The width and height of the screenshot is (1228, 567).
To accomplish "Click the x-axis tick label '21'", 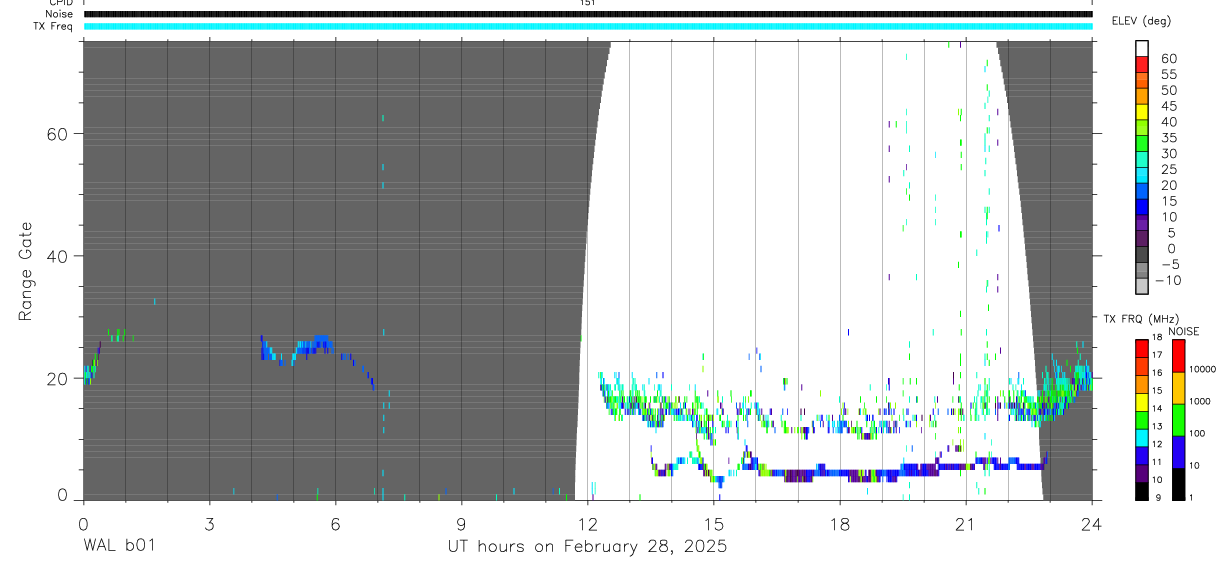I will 966,523.
